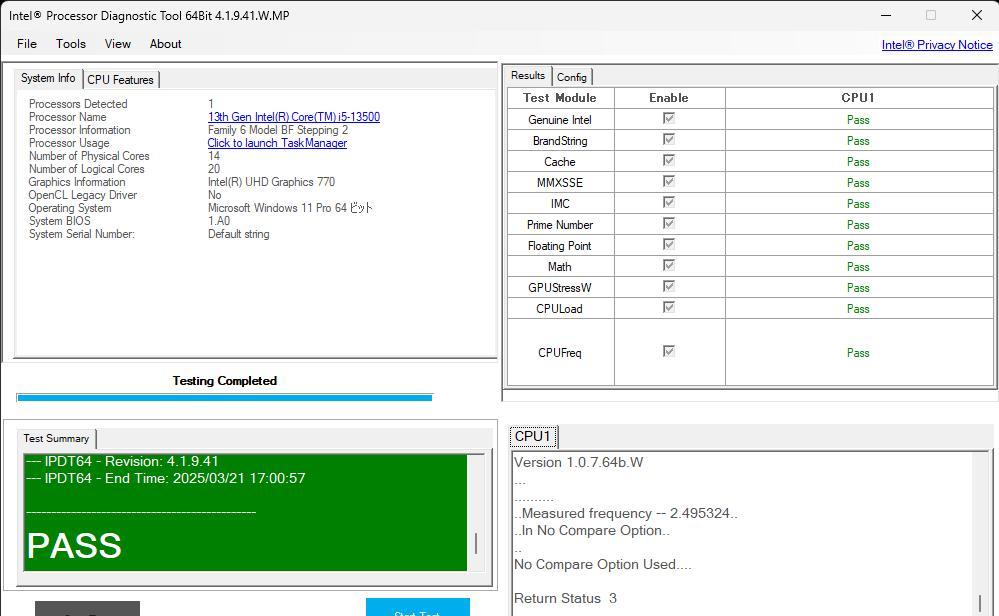
Task: Select the Test Summary tab
Action: point(56,438)
